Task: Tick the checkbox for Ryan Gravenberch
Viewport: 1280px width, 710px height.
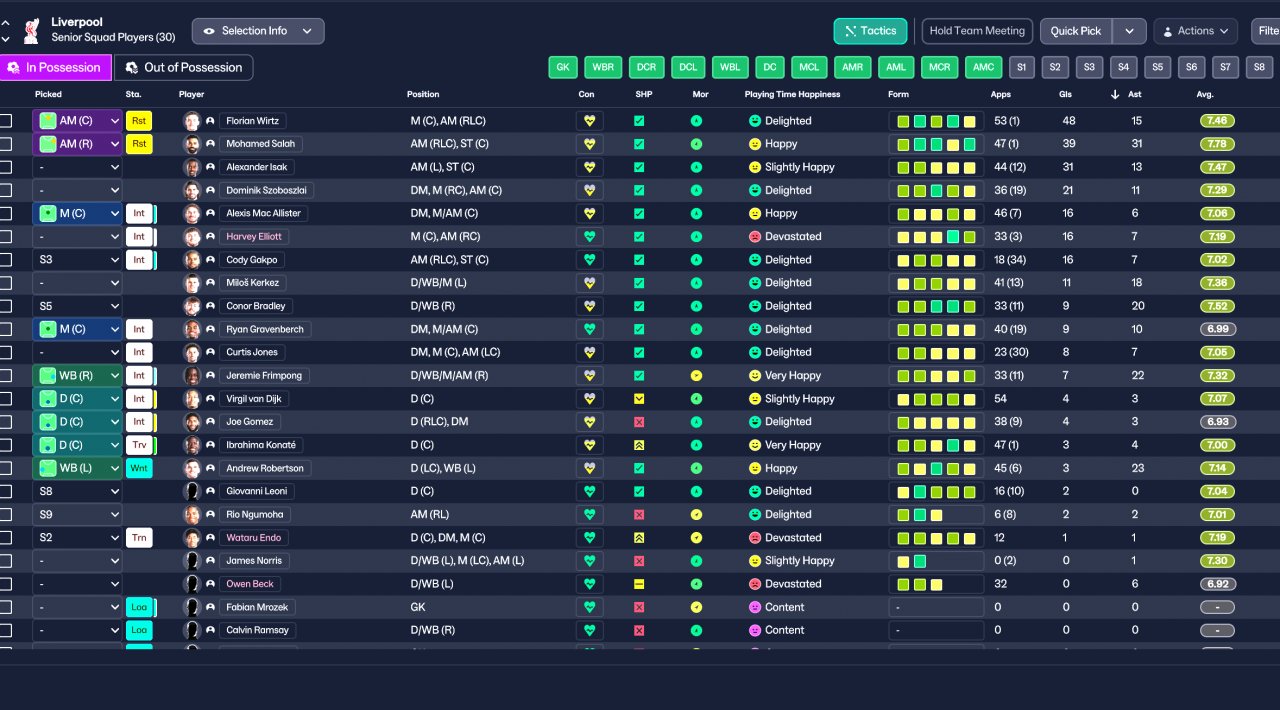Action: tap(6, 329)
